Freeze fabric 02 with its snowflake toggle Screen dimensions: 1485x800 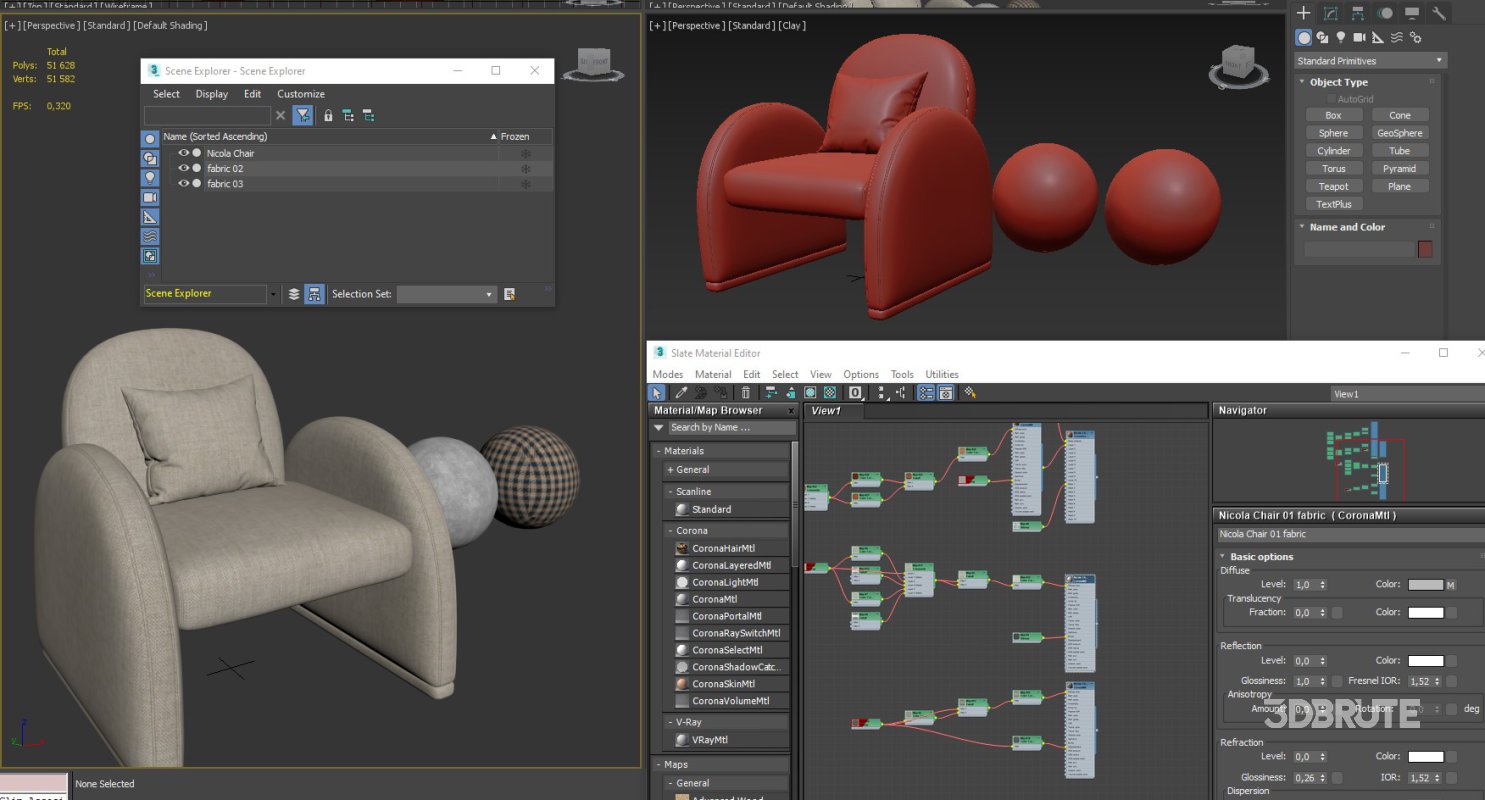click(x=525, y=169)
